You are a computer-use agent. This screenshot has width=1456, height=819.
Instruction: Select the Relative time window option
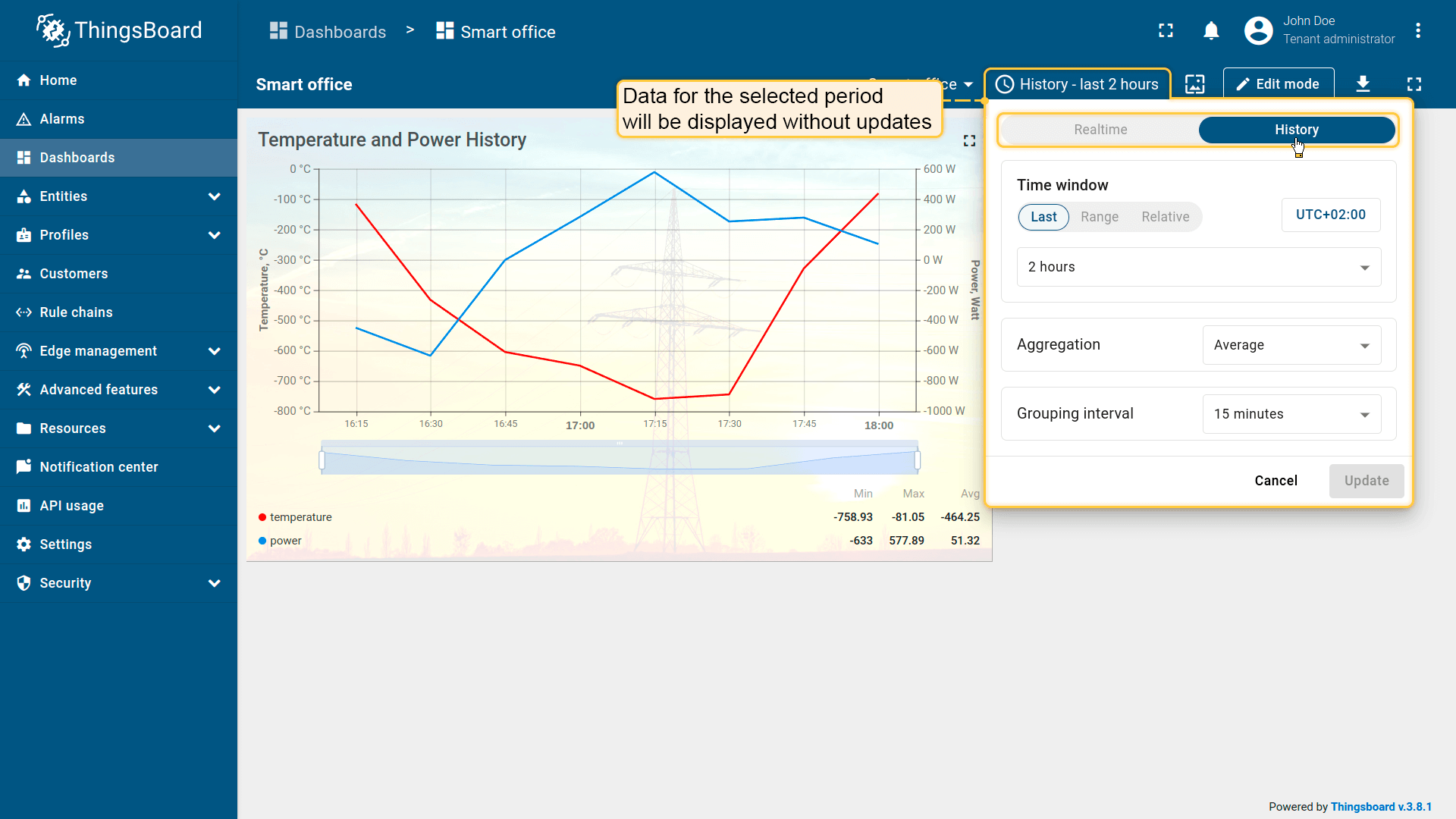coord(1166,217)
